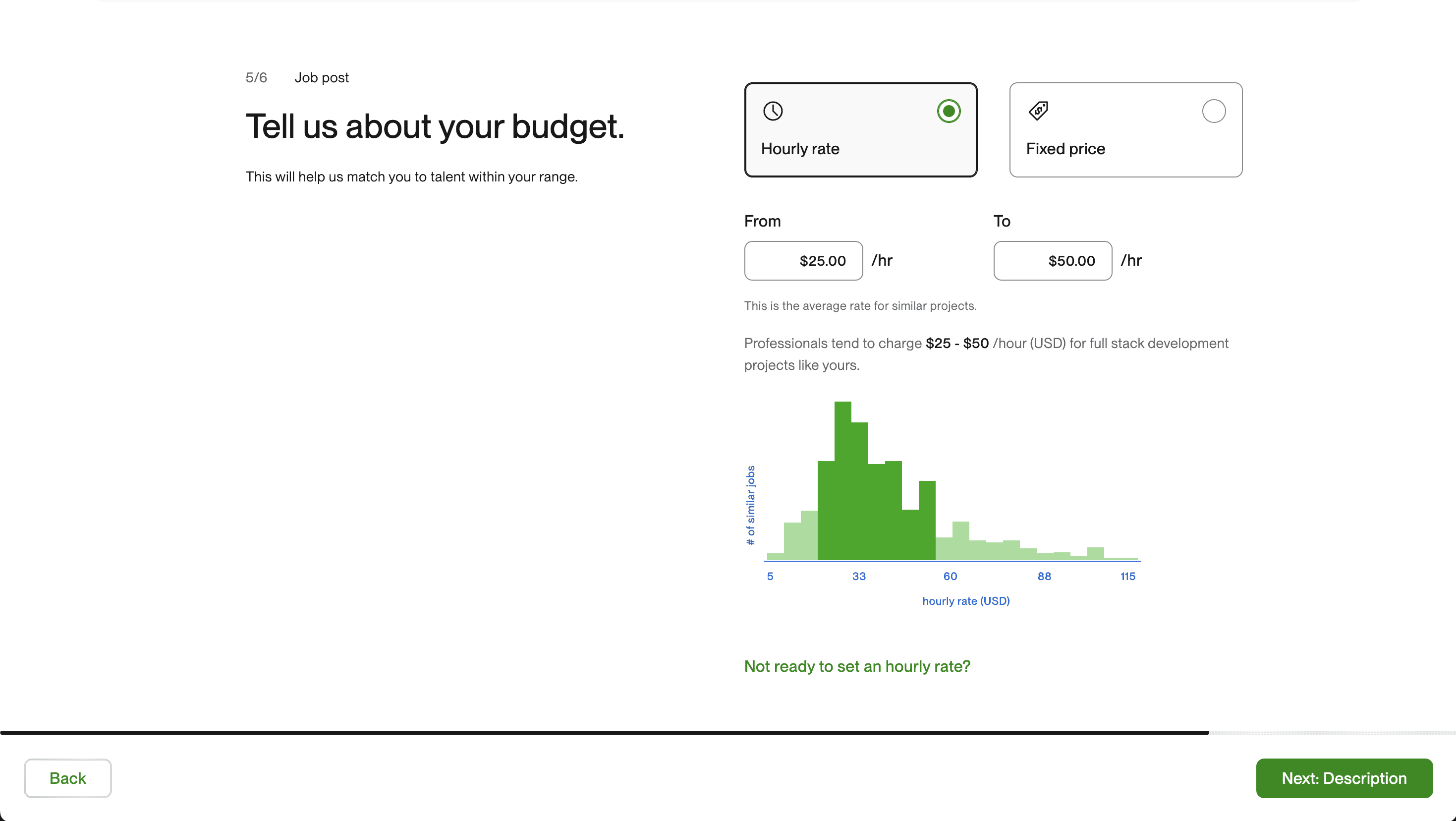Viewport: 1456px width, 821px height.
Task: Click the job post progress bar
Action: pyautogui.click(x=728, y=732)
